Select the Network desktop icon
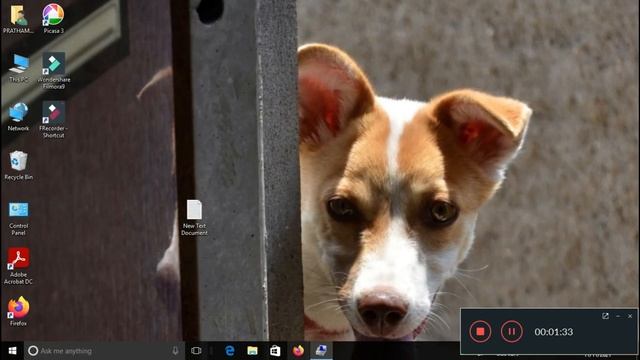The image size is (640, 360). point(18,117)
